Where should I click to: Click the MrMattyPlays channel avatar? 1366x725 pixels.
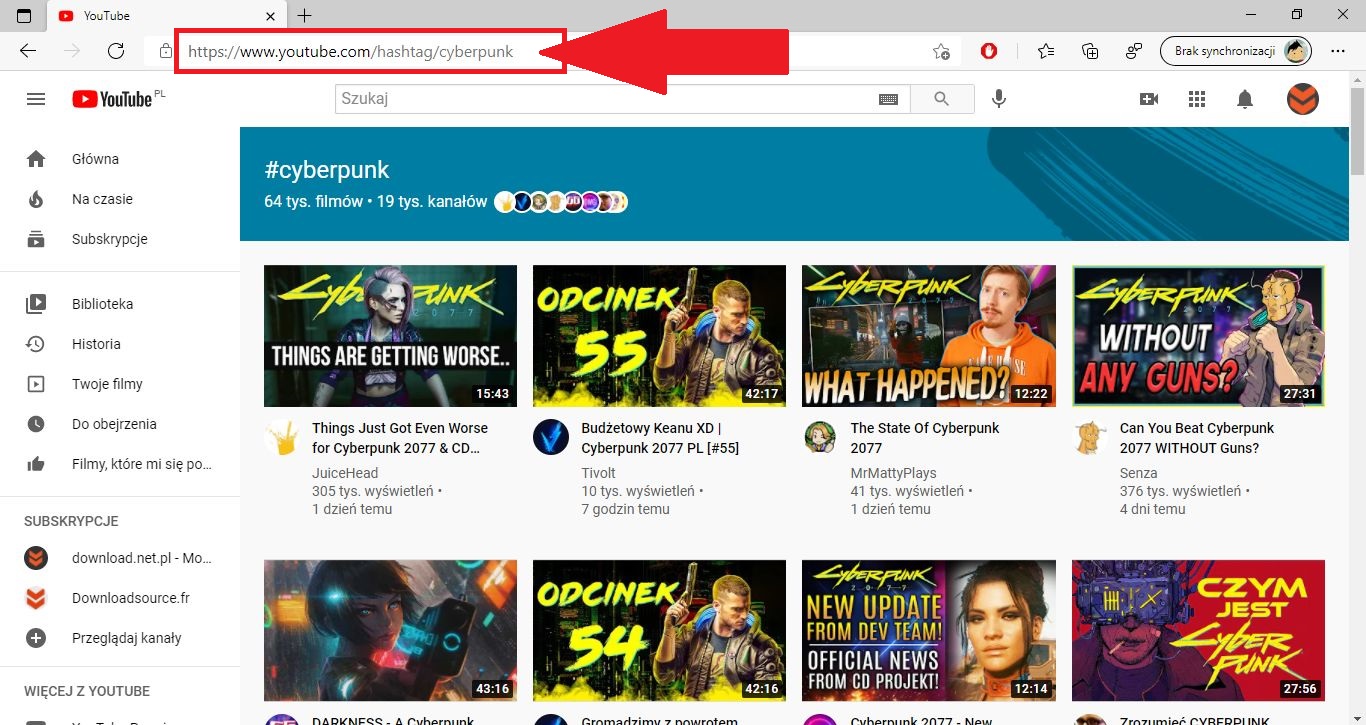pyautogui.click(x=820, y=437)
